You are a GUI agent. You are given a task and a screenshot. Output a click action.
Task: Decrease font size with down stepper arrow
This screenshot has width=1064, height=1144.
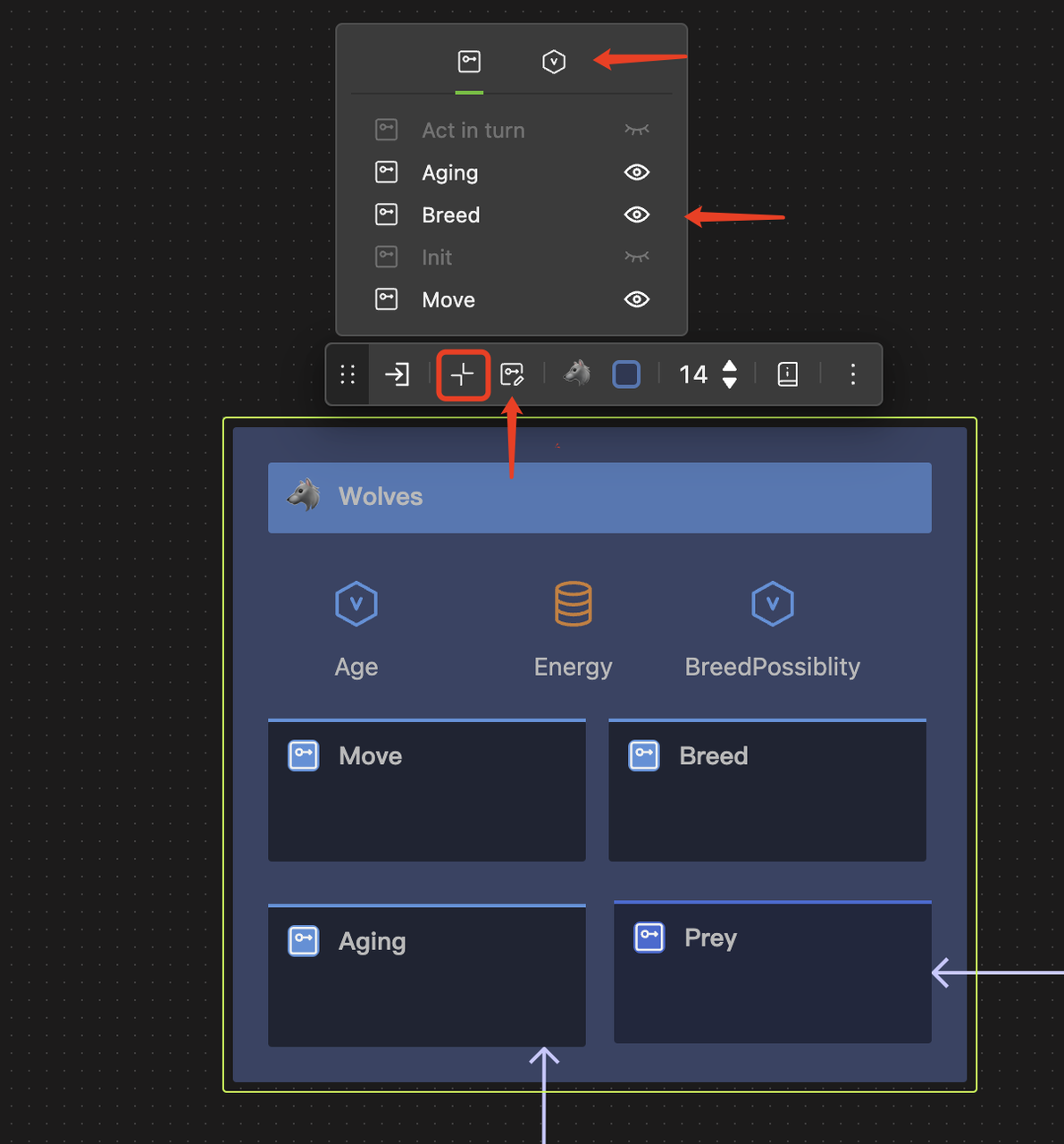(730, 383)
